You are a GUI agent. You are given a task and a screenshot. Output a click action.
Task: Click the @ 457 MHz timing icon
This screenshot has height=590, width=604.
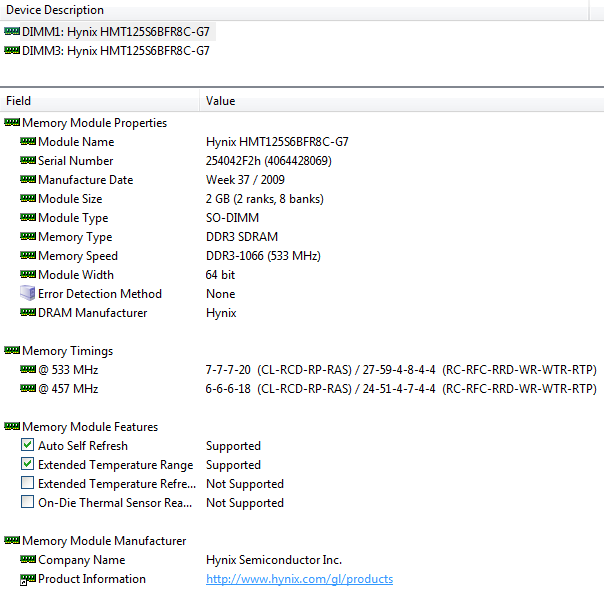tap(28, 389)
